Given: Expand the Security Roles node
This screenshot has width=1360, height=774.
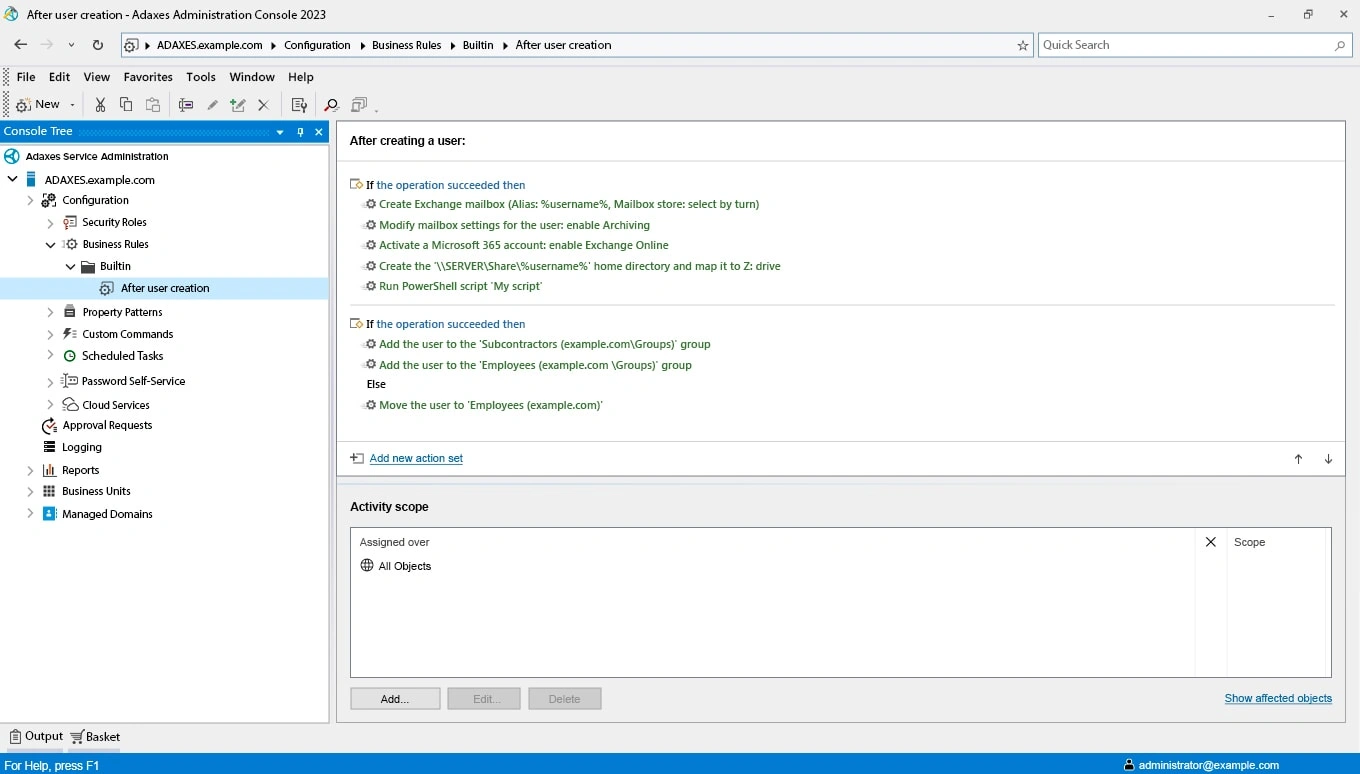Looking at the screenshot, I should click(x=51, y=223).
